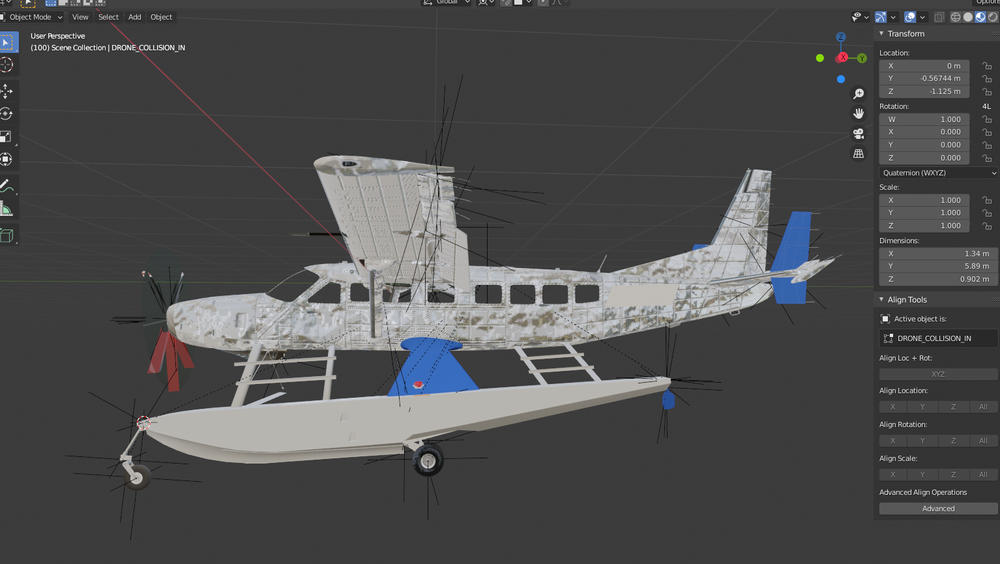Open the Add menu
The image size is (1000, 564).
[x=135, y=17]
